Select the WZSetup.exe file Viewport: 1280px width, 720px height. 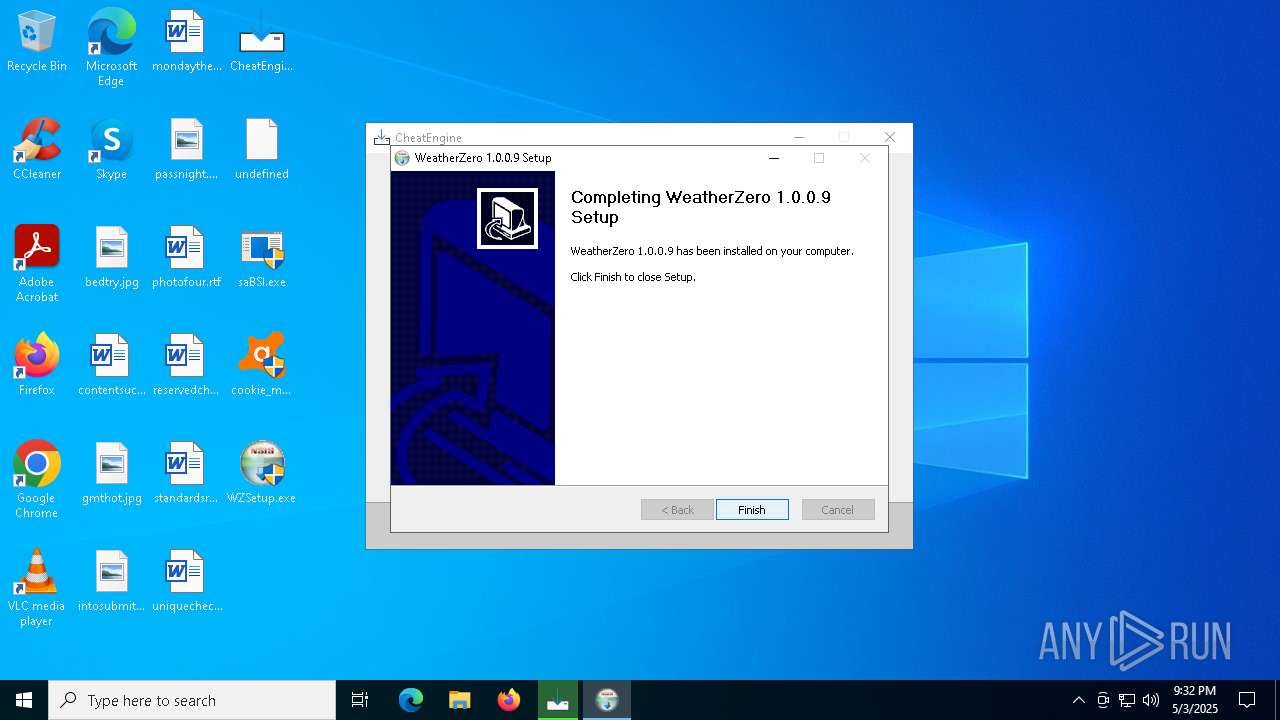click(262, 473)
